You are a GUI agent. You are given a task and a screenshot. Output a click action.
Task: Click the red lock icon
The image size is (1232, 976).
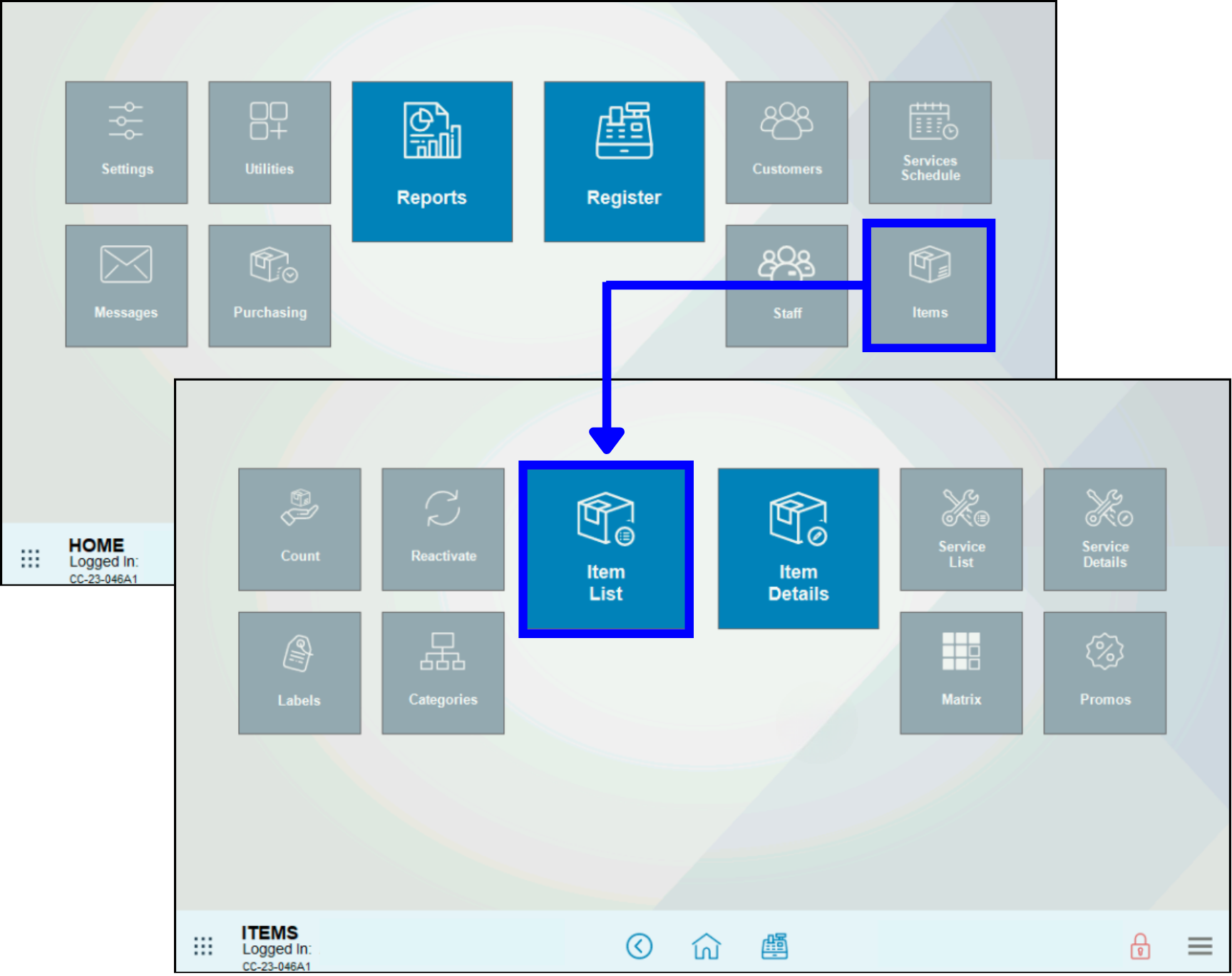click(1139, 946)
